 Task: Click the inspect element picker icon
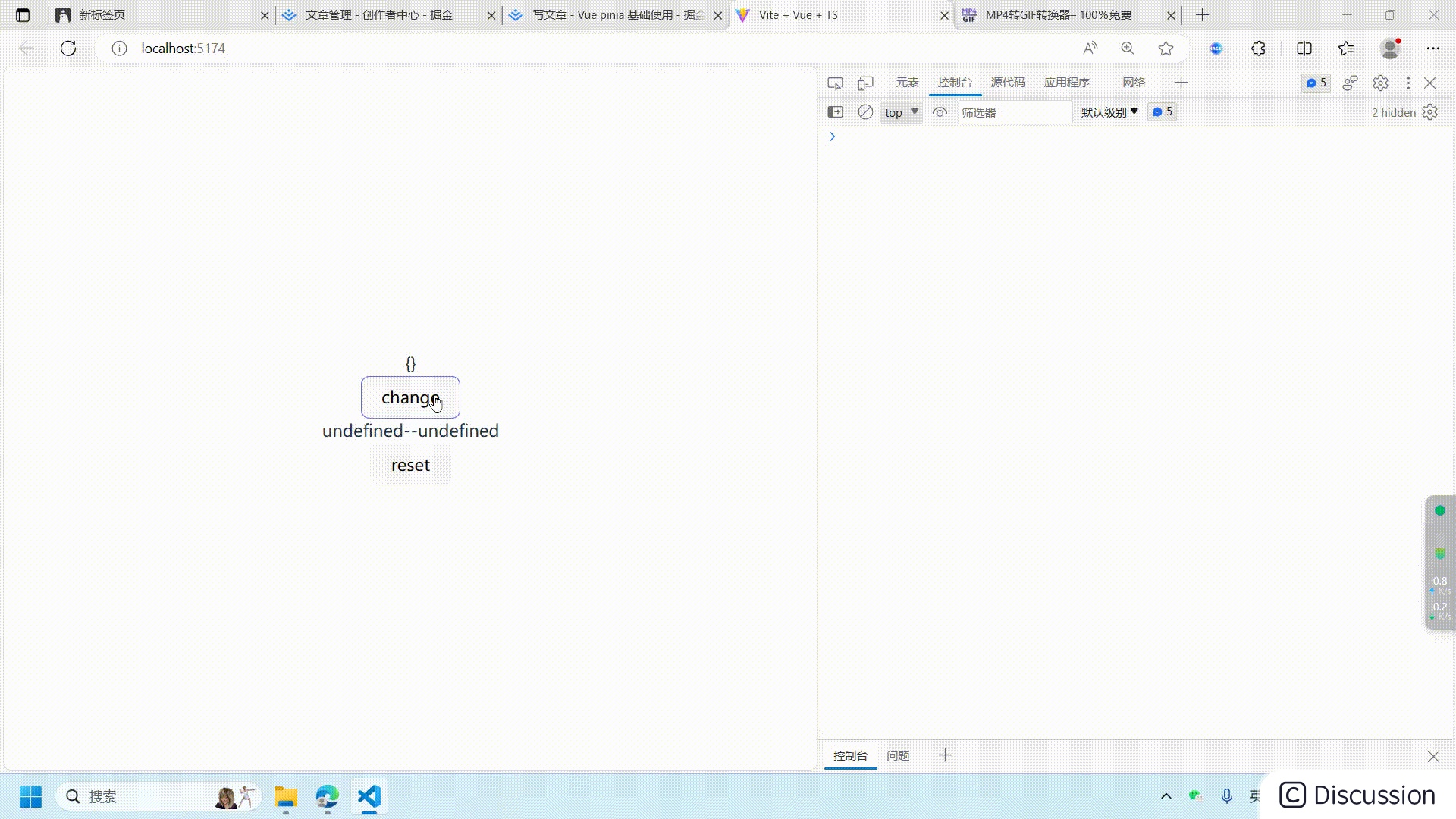click(x=835, y=83)
